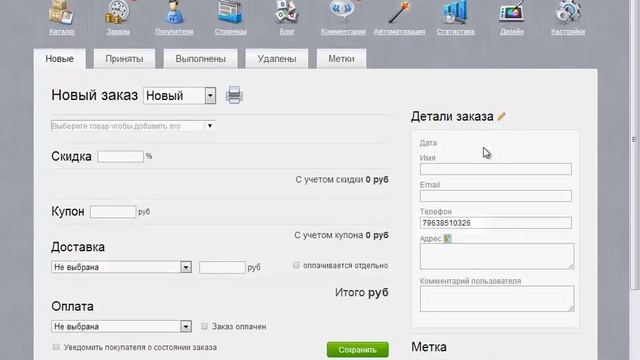Switch to the Выполнены tab
640x360 pixels.
200,59
